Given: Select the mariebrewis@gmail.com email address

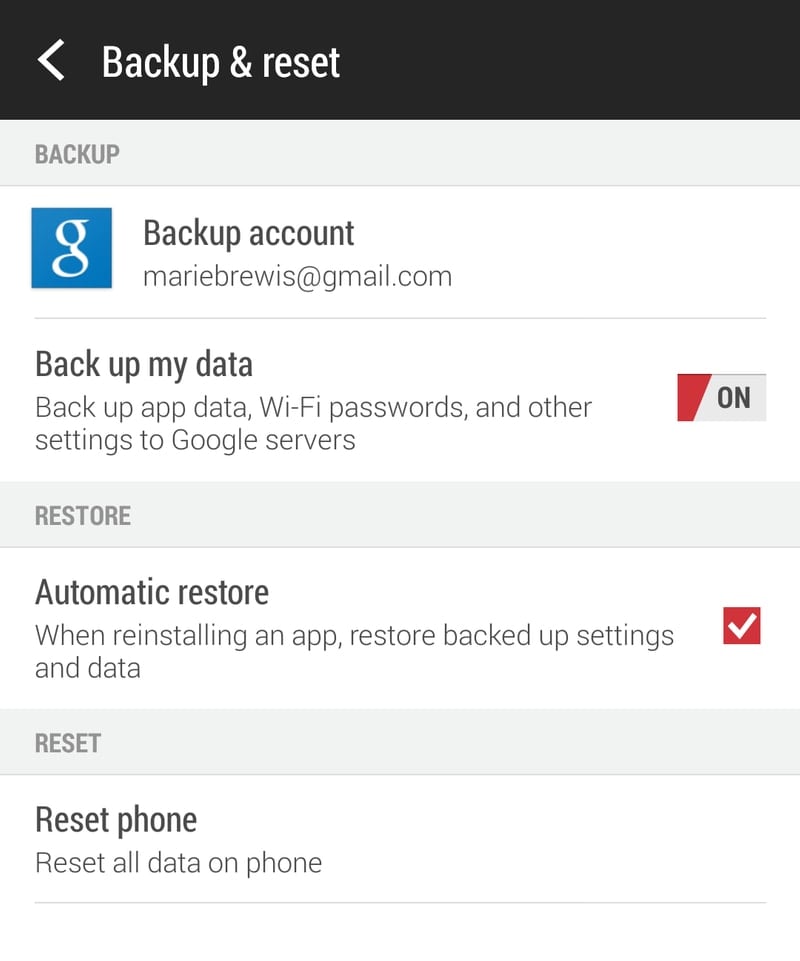Looking at the screenshot, I should point(297,276).
